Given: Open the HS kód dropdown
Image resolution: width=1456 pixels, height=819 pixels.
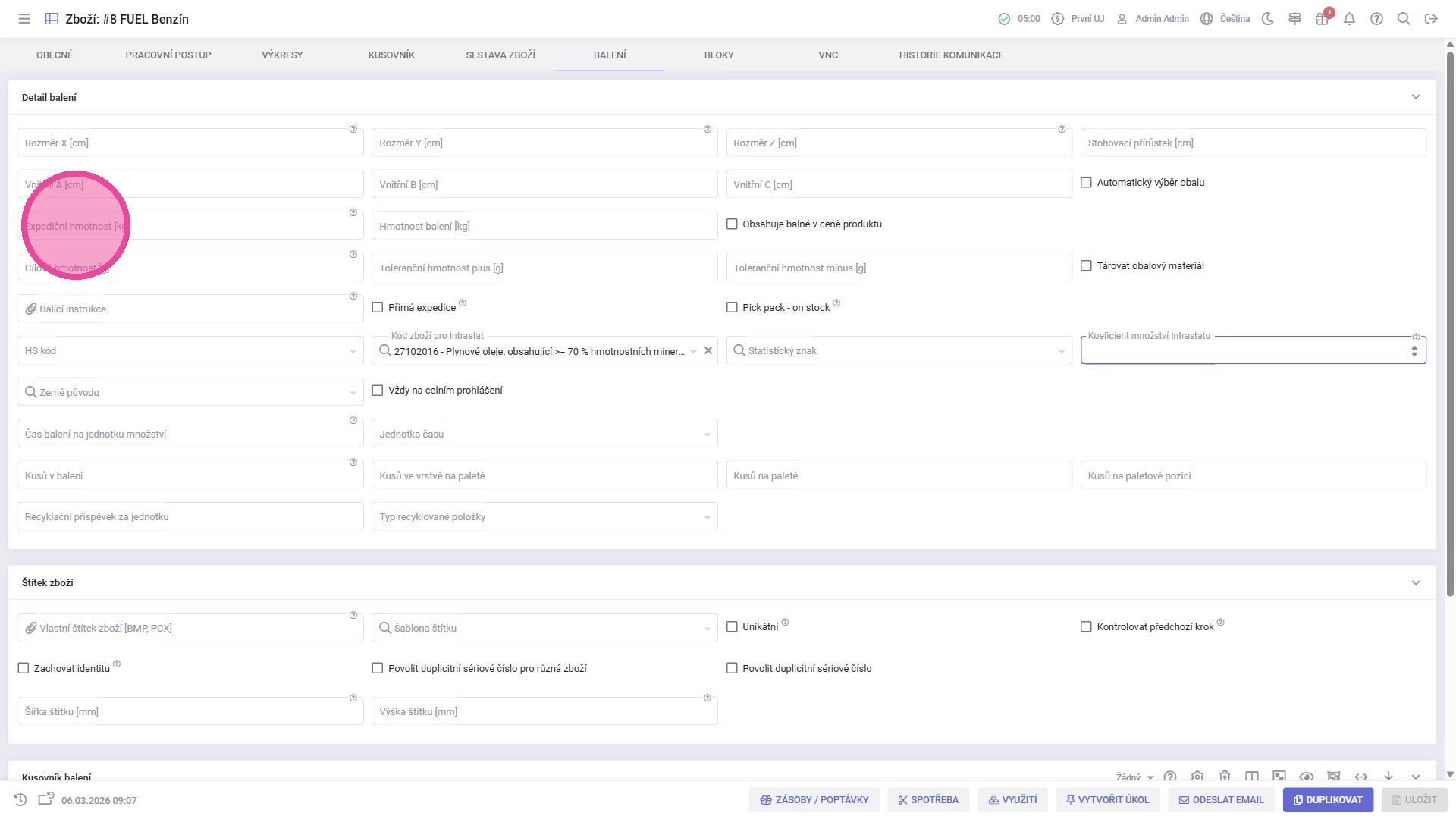Looking at the screenshot, I should tap(352, 351).
